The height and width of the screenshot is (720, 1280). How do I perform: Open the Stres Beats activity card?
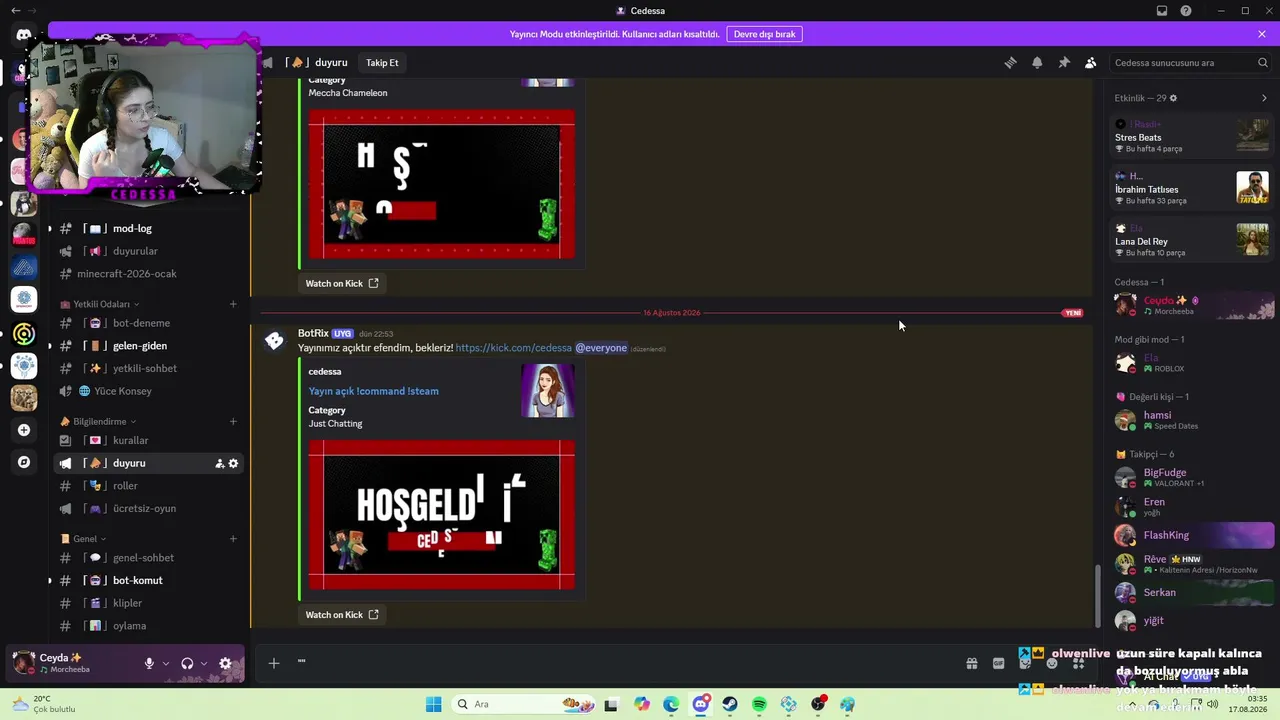pyautogui.click(x=1192, y=136)
